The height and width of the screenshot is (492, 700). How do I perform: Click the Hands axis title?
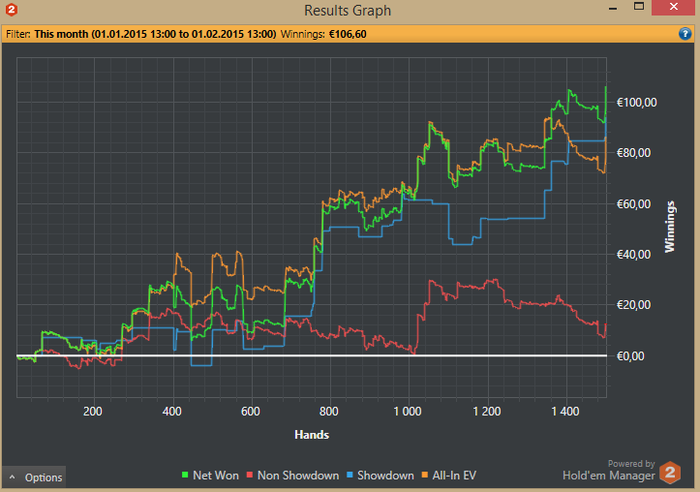(x=312, y=435)
